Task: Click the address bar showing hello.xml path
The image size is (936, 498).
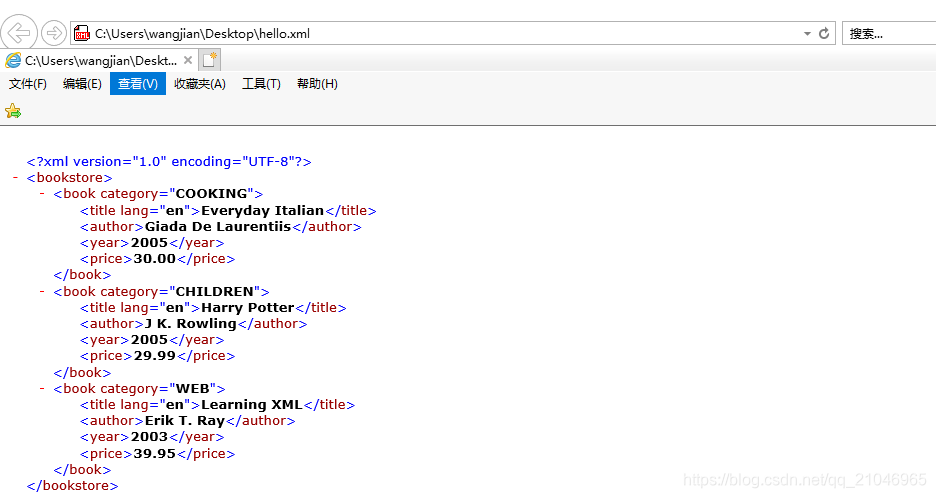Action: (x=452, y=33)
